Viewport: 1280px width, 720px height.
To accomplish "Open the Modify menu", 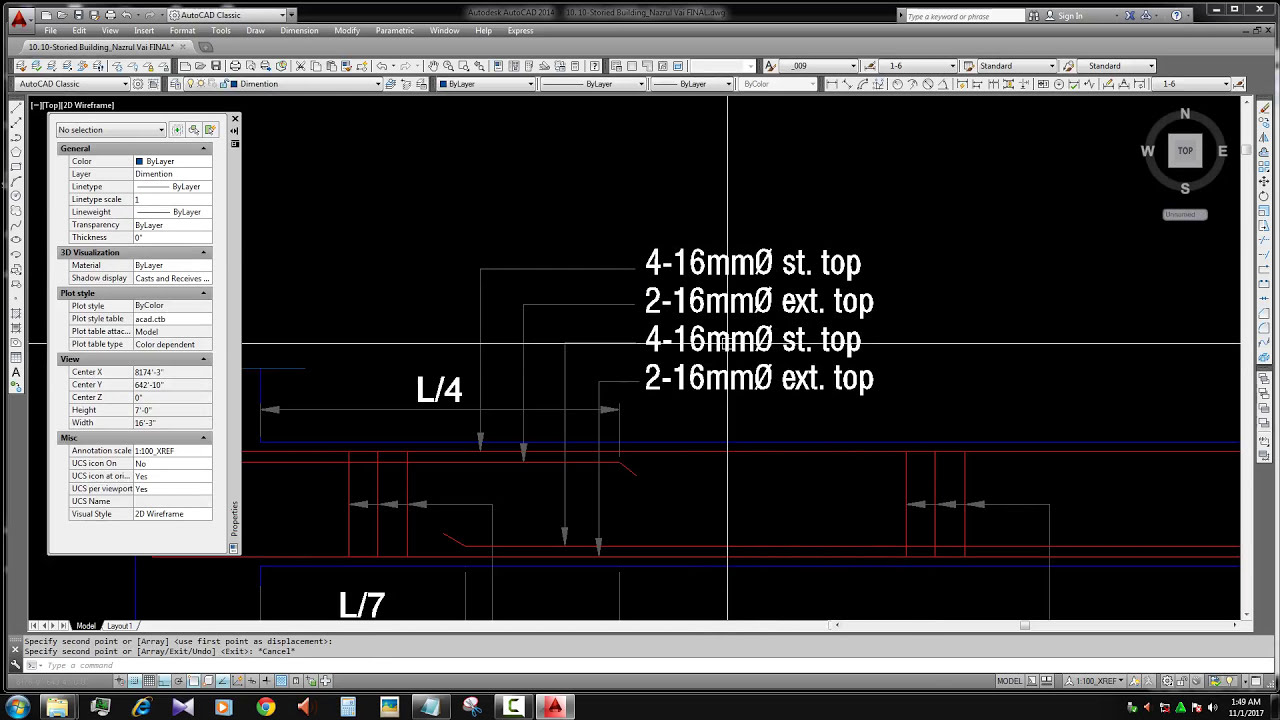I will point(347,31).
